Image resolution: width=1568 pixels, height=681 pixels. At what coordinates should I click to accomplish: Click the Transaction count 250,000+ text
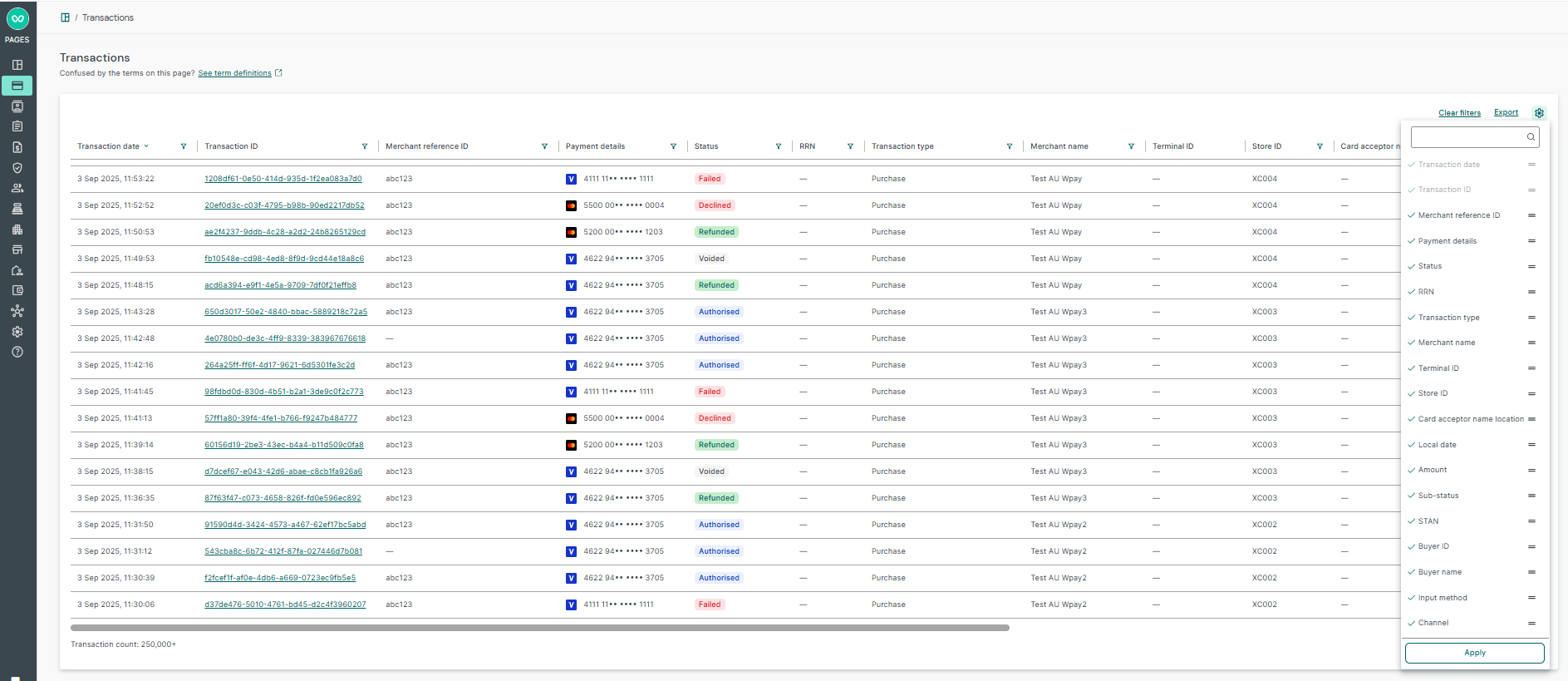(x=123, y=644)
